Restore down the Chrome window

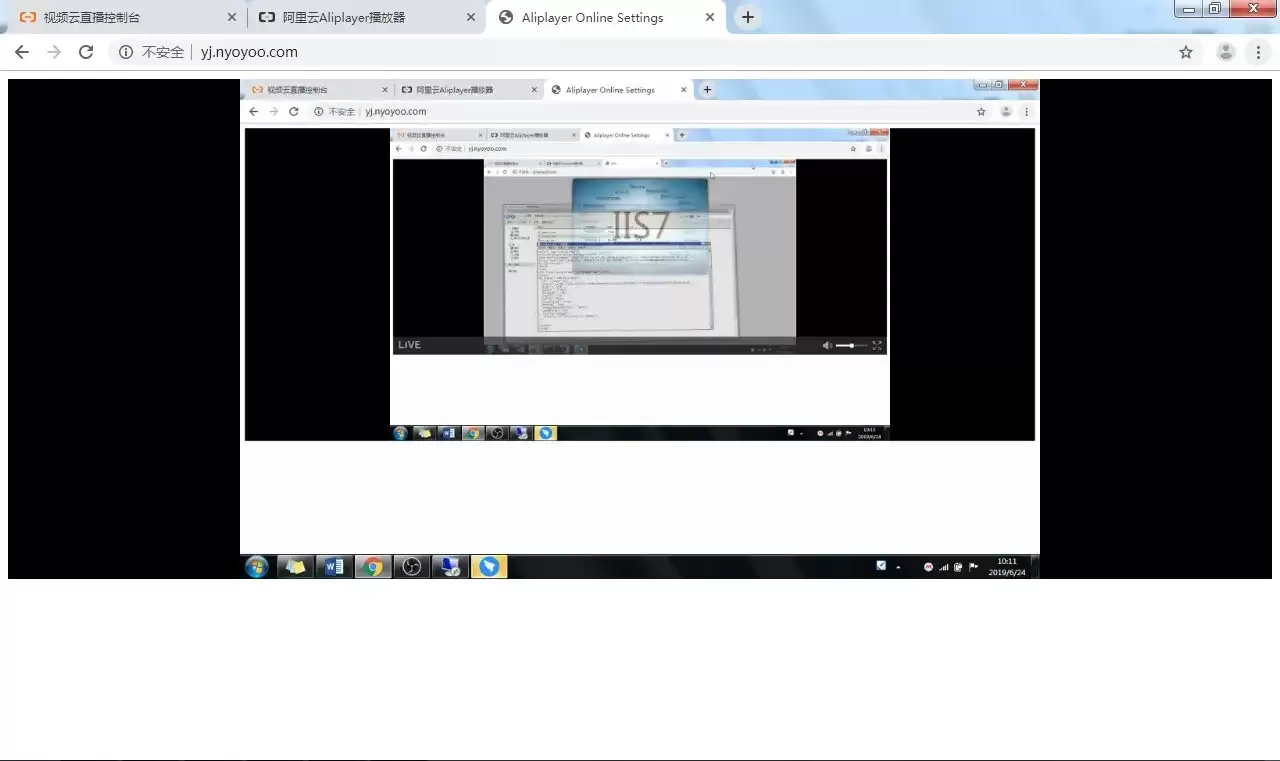coord(1215,9)
